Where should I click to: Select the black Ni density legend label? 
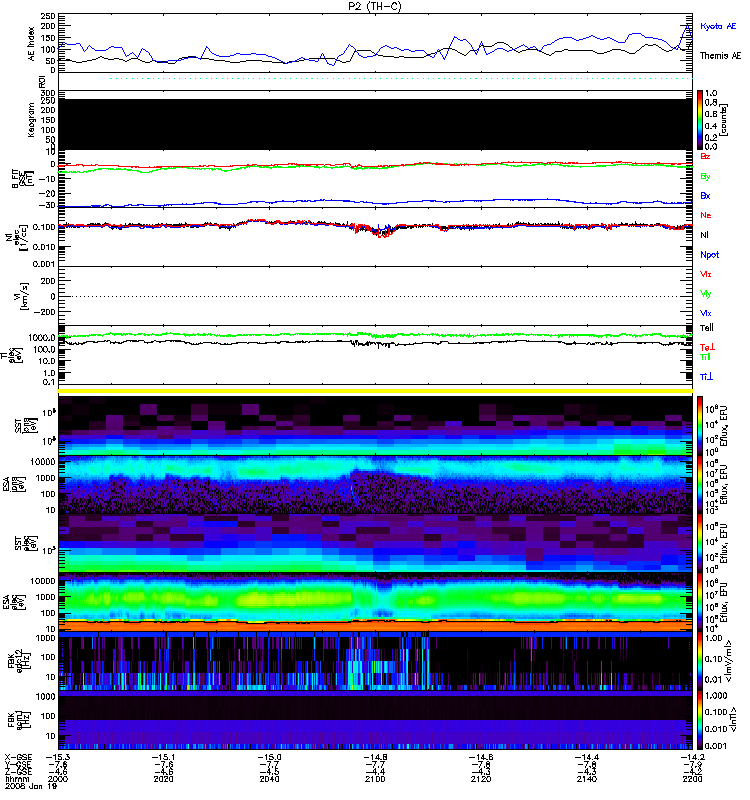click(x=705, y=235)
